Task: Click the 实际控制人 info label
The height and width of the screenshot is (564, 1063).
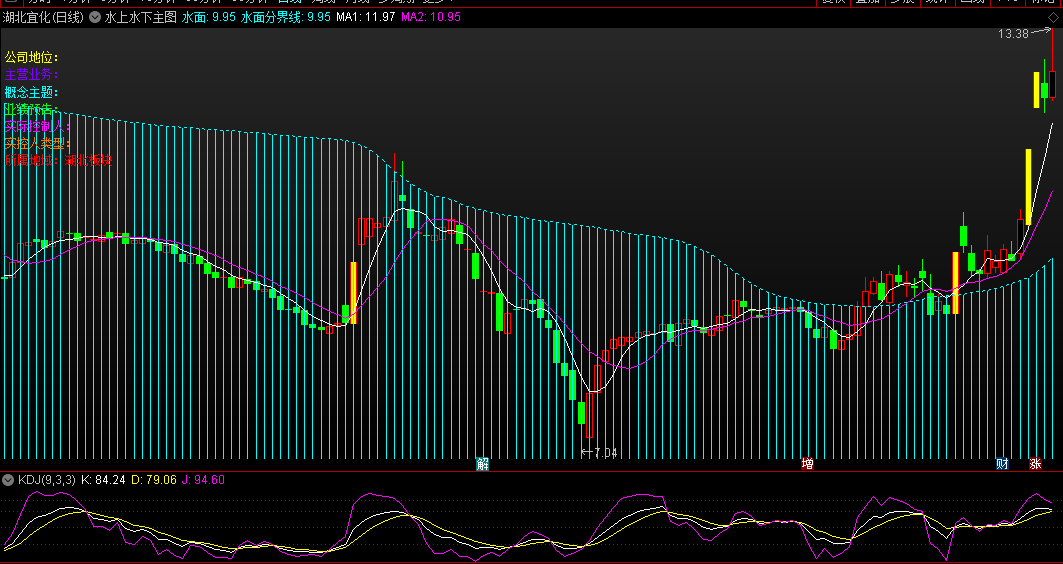Action: point(37,126)
